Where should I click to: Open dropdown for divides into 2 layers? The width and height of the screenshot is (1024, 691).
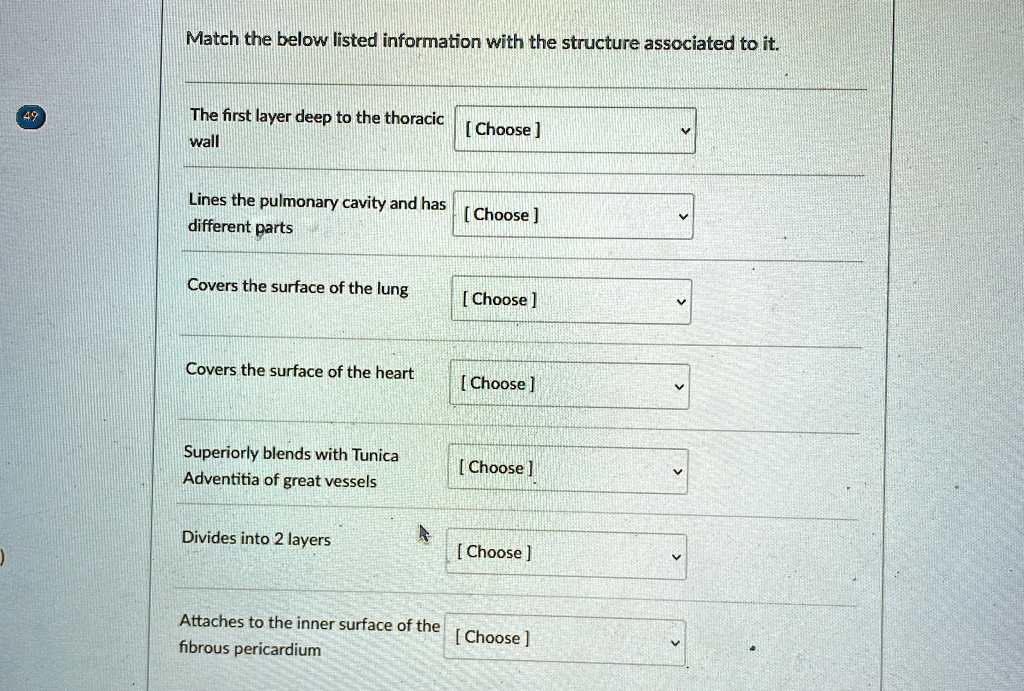click(x=566, y=555)
